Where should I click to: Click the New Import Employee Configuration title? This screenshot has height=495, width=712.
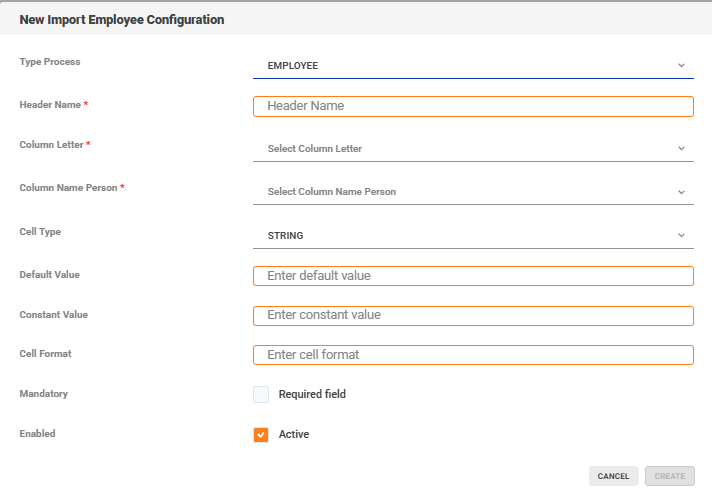pos(122,19)
